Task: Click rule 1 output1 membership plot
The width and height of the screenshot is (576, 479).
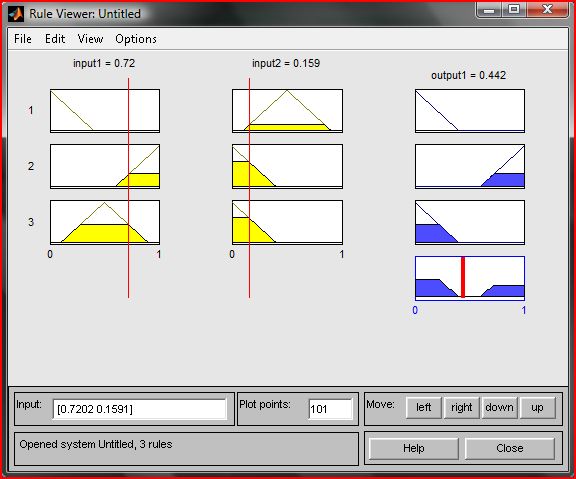Action: point(470,111)
